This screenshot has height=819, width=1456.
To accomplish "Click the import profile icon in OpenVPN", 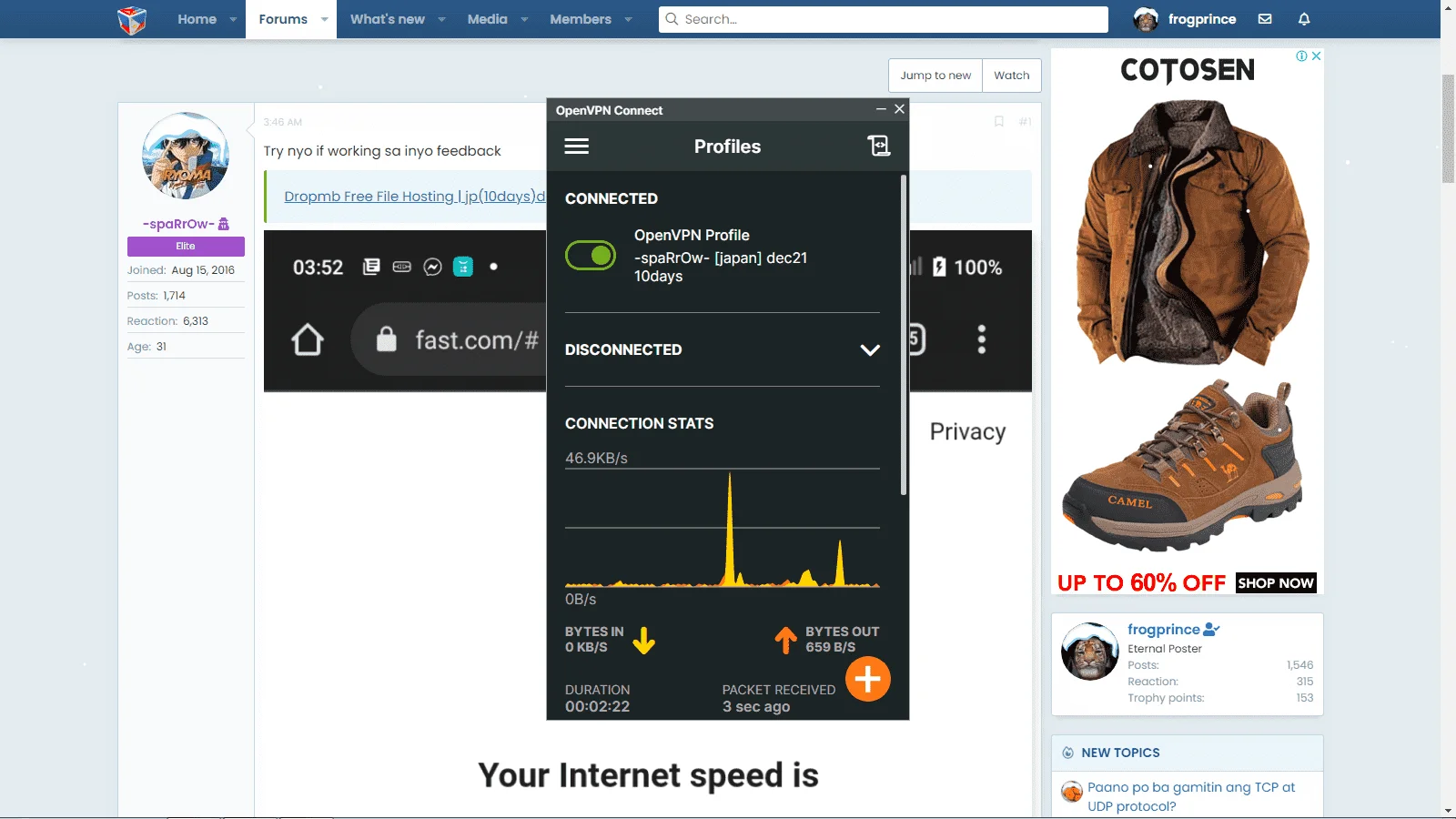I will click(x=878, y=146).
